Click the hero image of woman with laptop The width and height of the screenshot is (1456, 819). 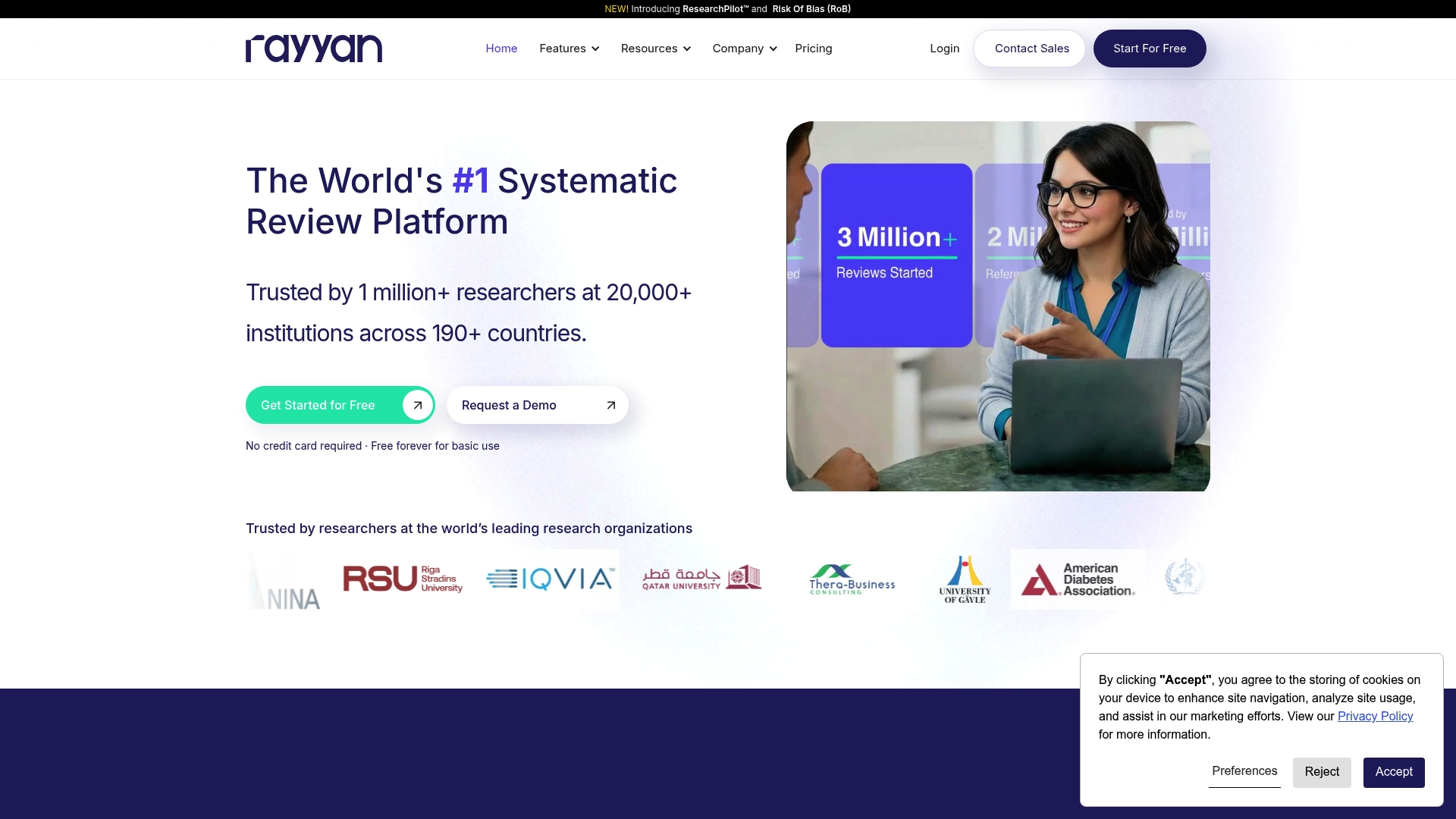coord(998,306)
